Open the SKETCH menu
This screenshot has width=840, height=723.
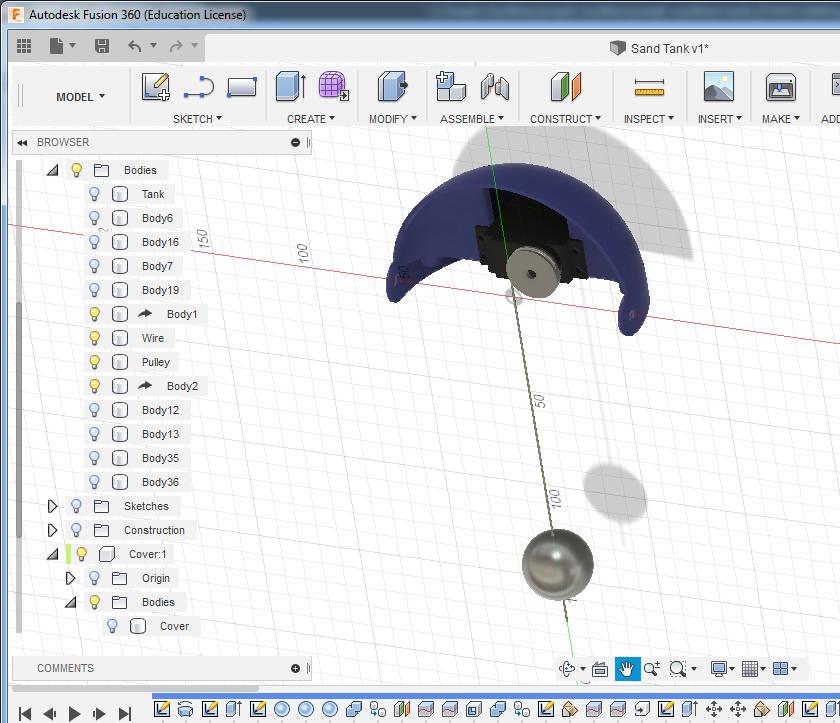(197, 119)
